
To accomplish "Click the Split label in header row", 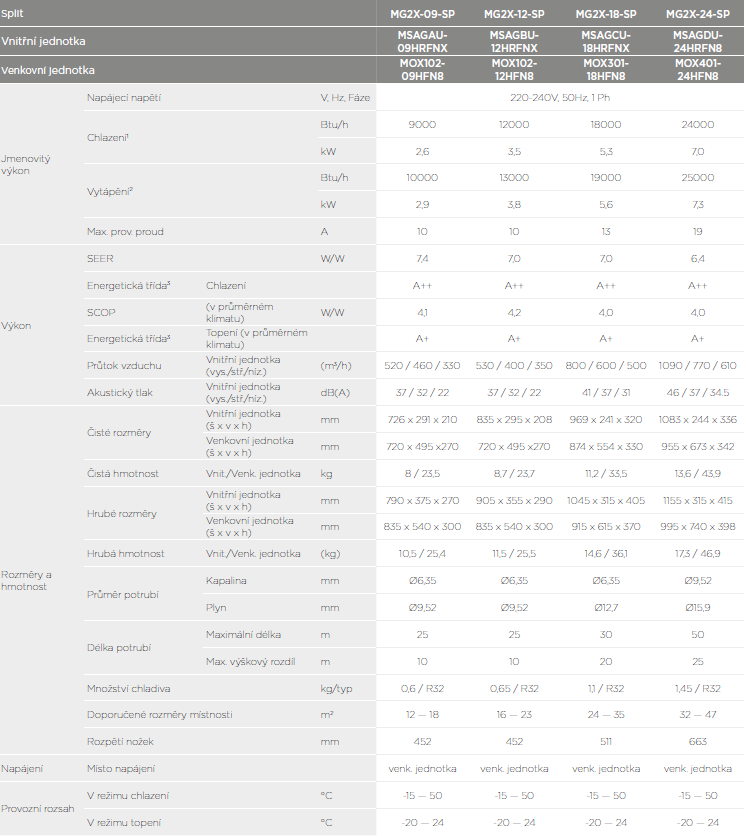I will click(13, 14).
